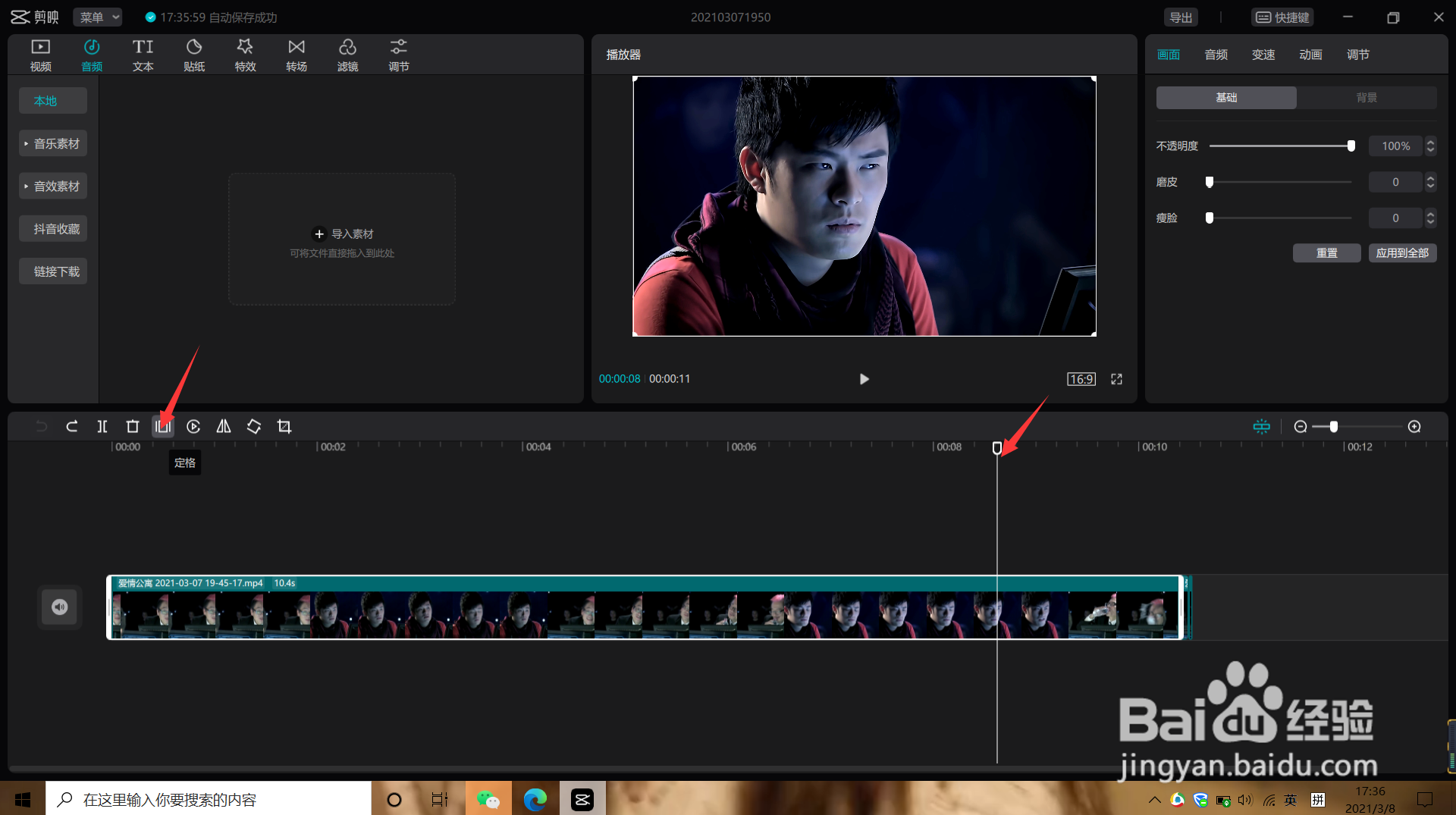
Task: Expand the 音乐素材 category
Action: point(53,143)
